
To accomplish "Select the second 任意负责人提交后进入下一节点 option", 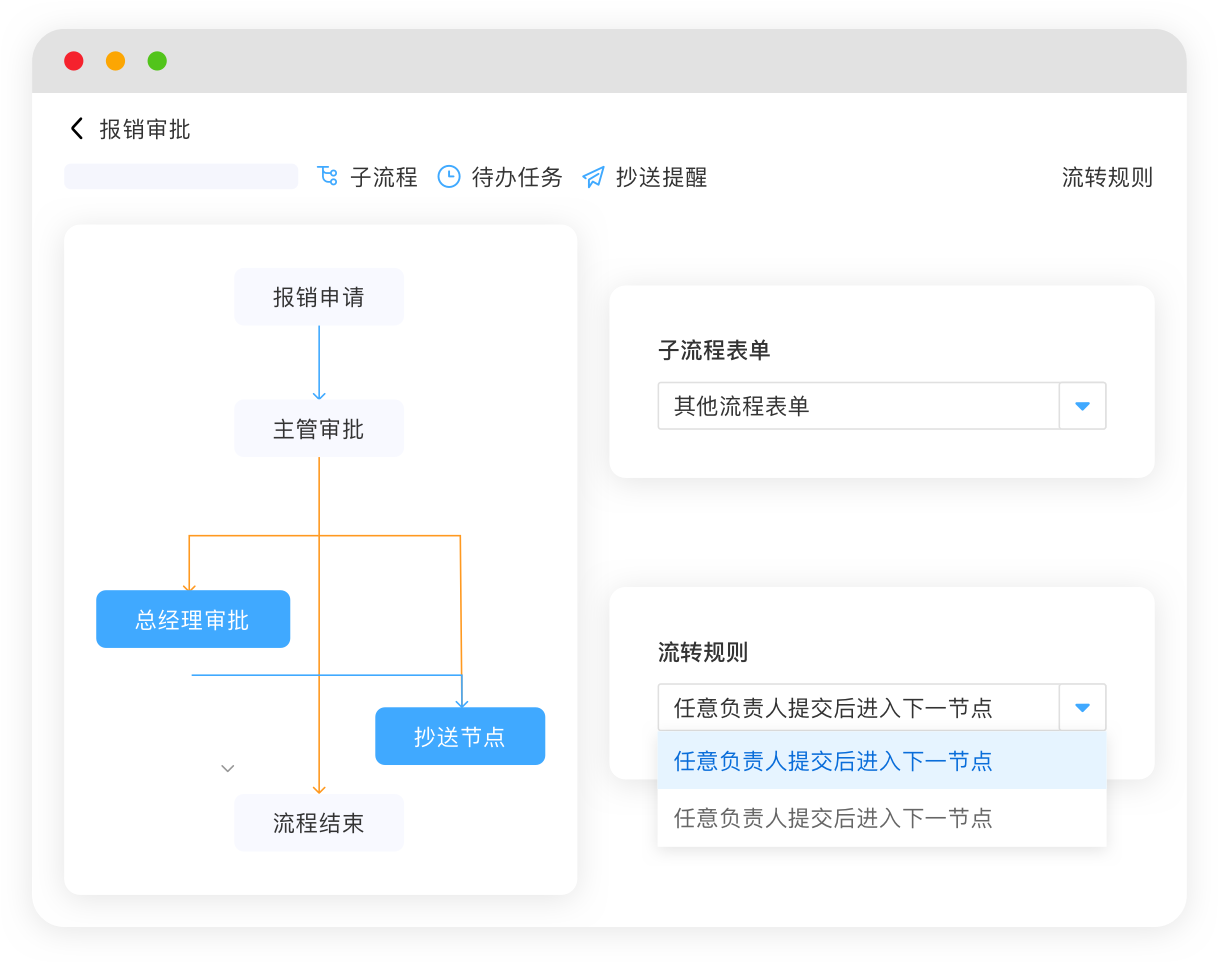I will point(832,818).
